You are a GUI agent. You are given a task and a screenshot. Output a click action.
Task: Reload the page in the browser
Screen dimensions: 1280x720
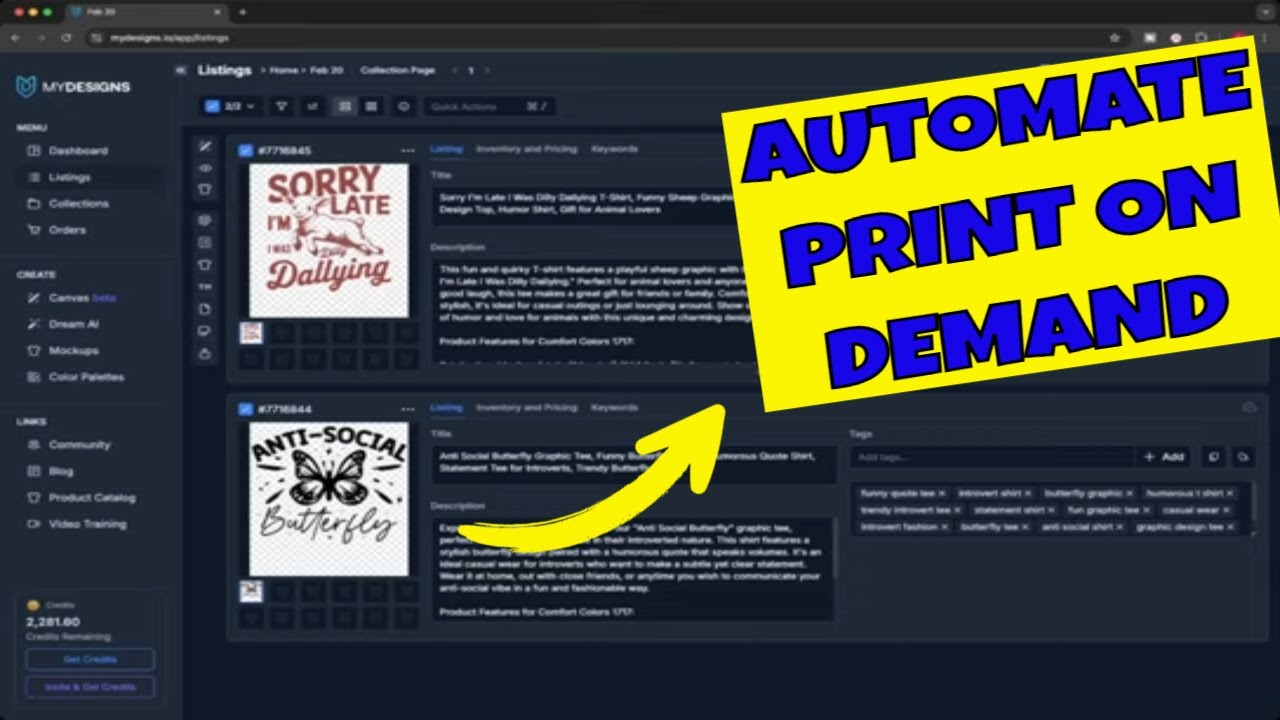tap(66, 37)
